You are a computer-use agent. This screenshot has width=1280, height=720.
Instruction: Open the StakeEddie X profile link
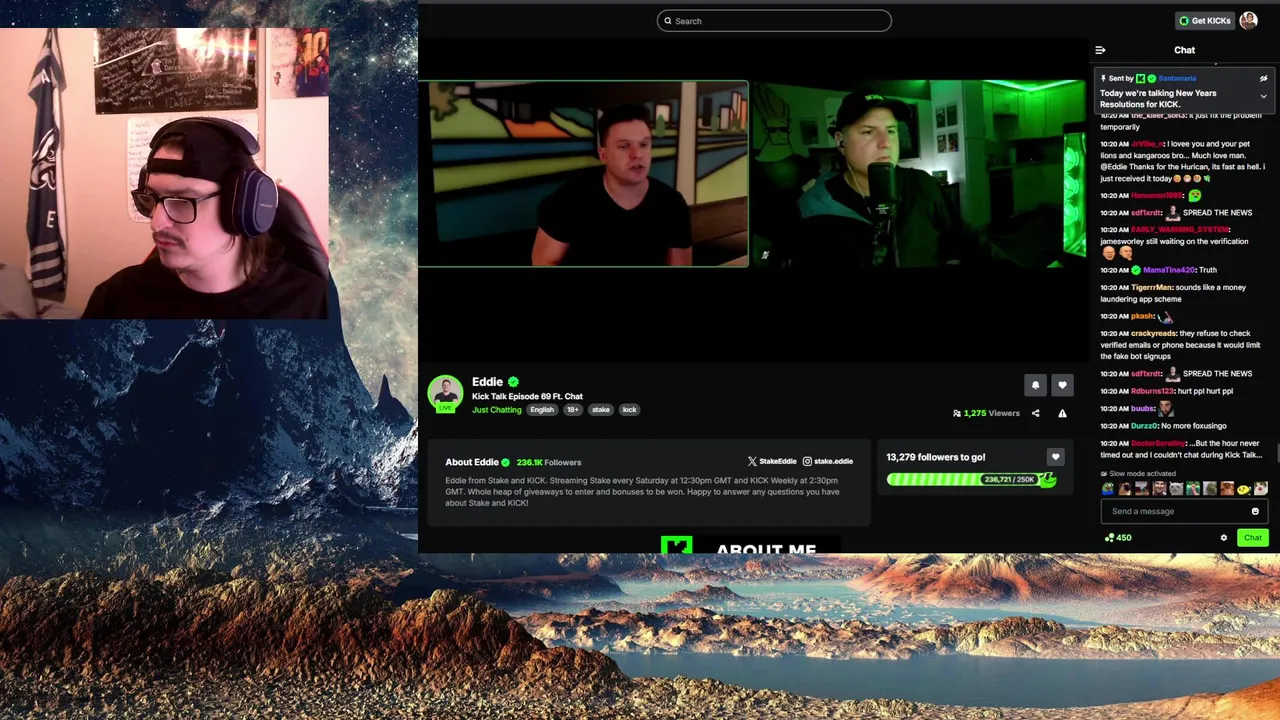click(x=772, y=461)
